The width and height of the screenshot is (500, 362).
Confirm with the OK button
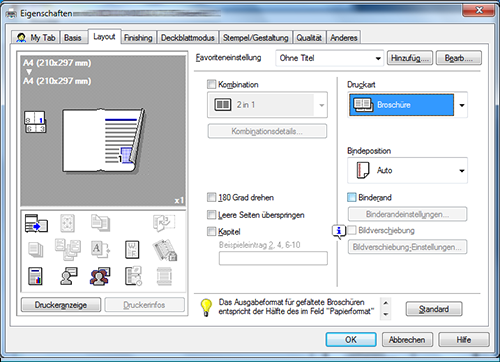351,340
